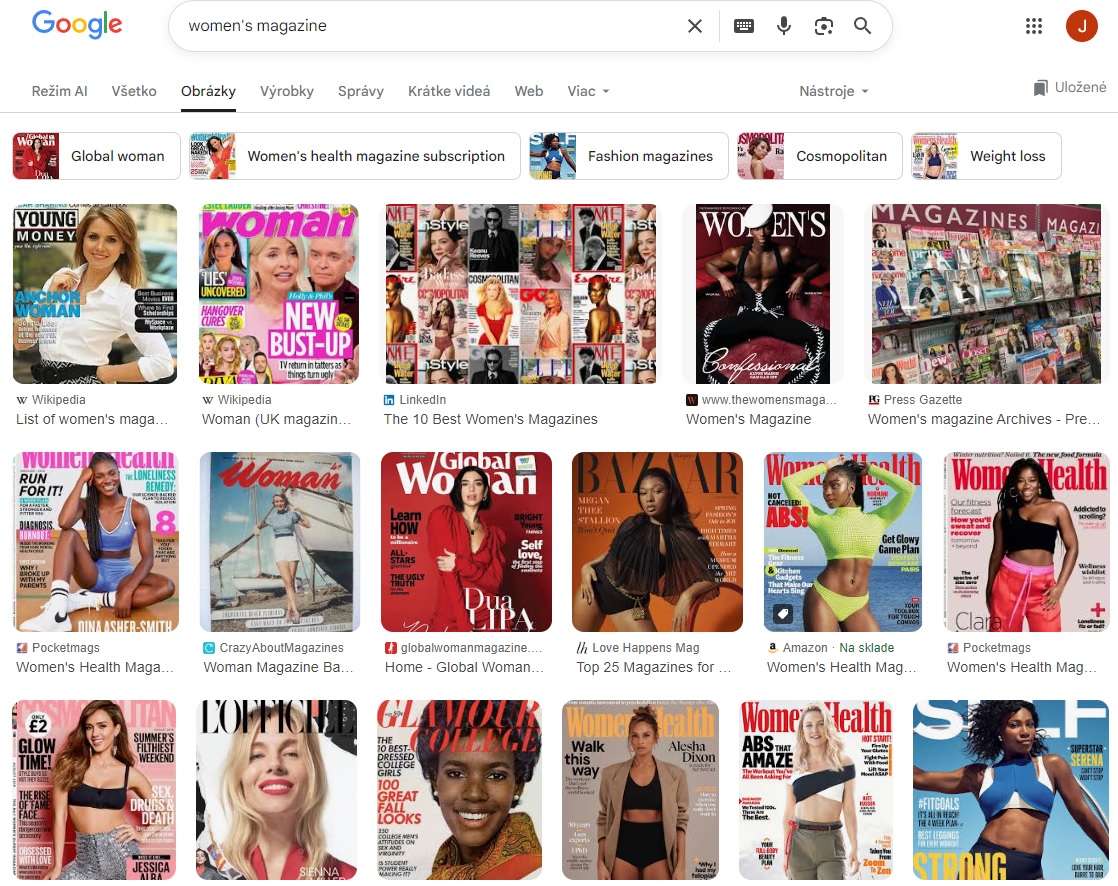This screenshot has width=1118, height=886.
Task: Click the globalwomanmagazine favicon
Action: click(x=391, y=648)
